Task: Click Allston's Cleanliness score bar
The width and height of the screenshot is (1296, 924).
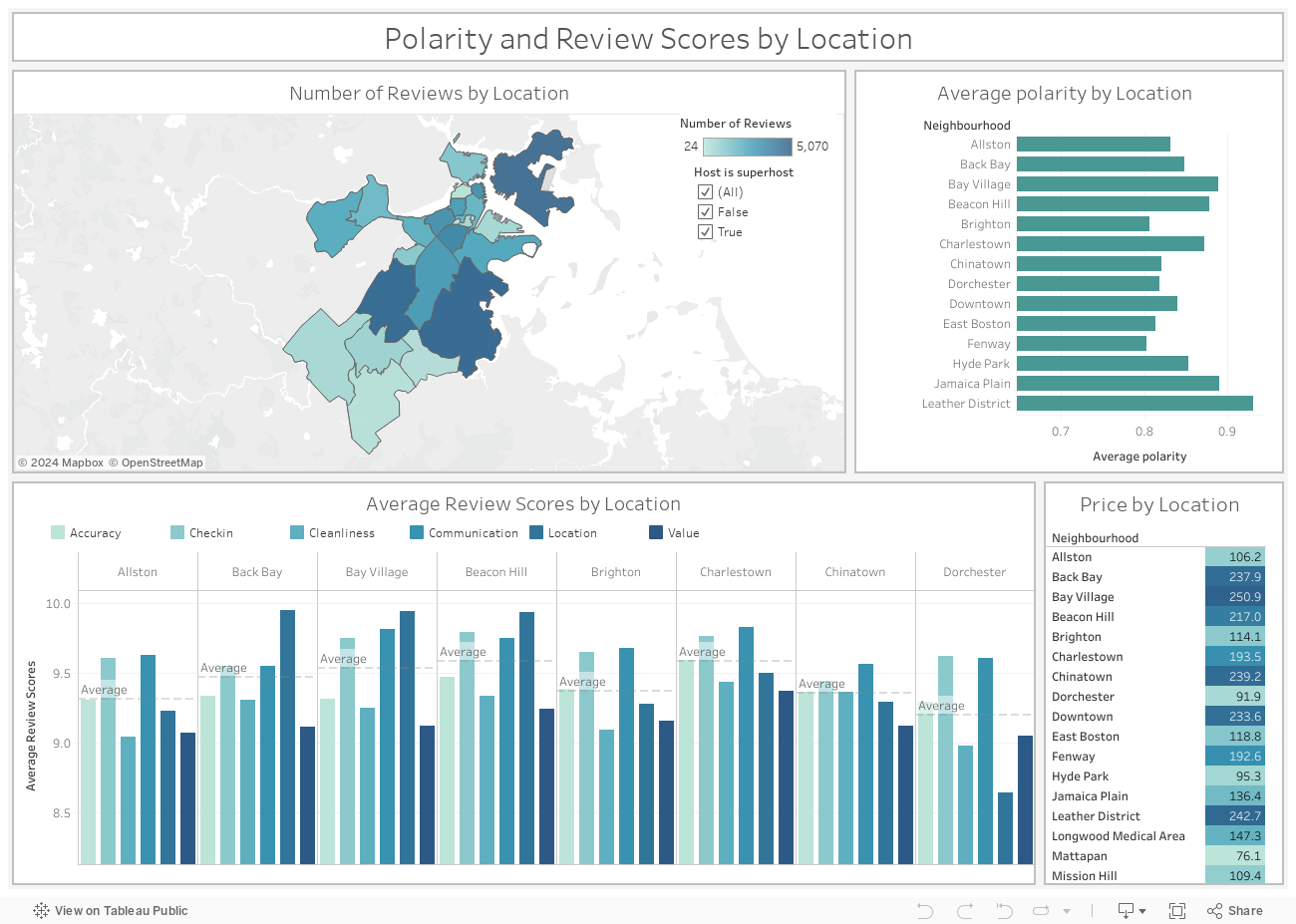Action: [x=128, y=800]
